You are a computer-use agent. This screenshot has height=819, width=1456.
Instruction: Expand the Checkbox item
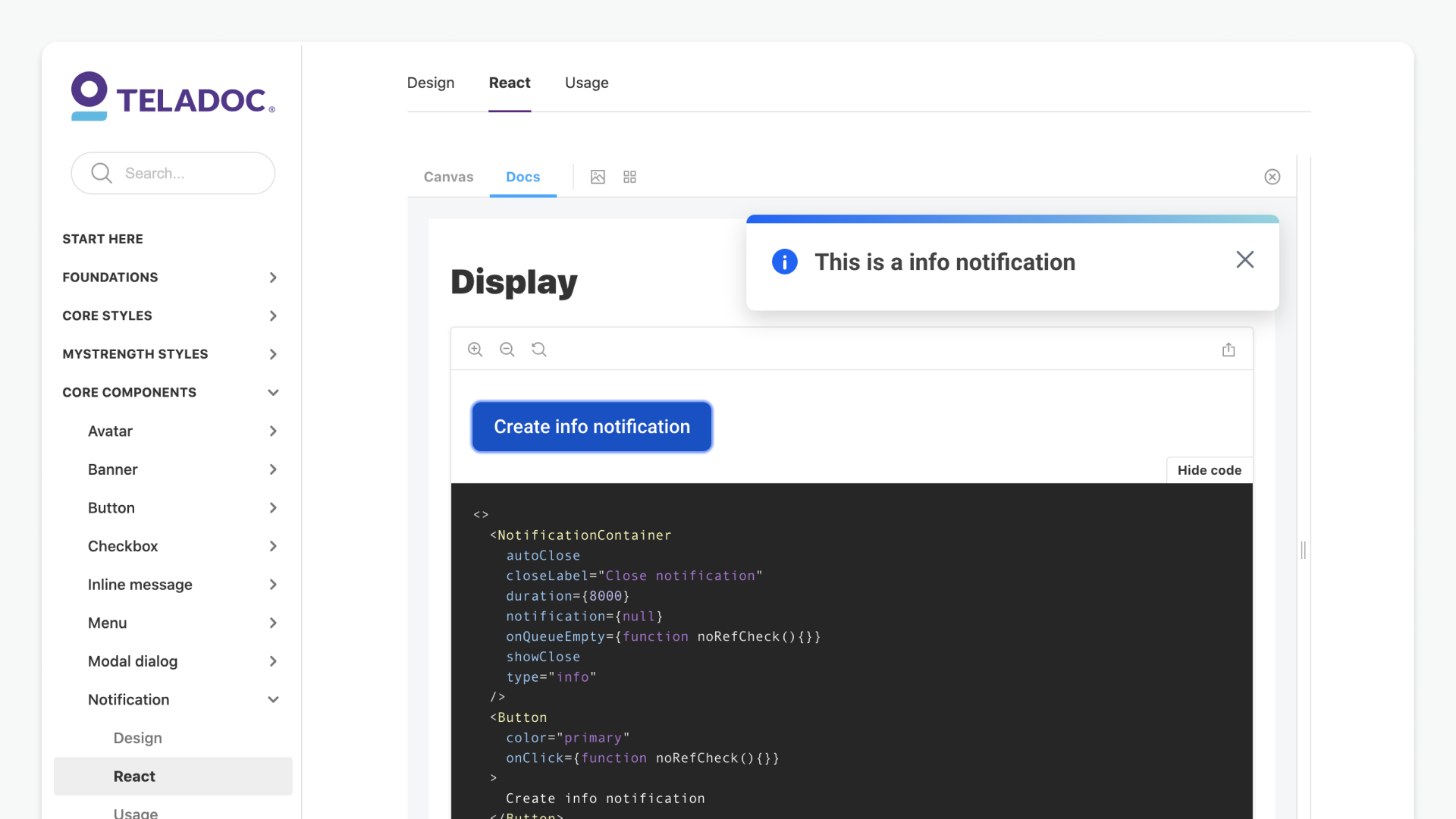tap(273, 546)
